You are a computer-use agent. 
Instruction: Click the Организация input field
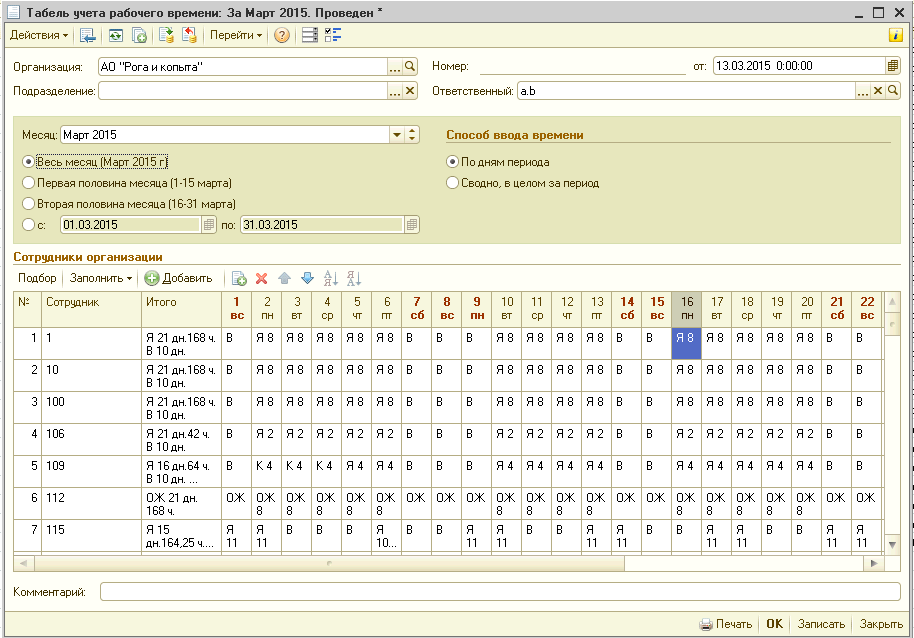click(243, 66)
